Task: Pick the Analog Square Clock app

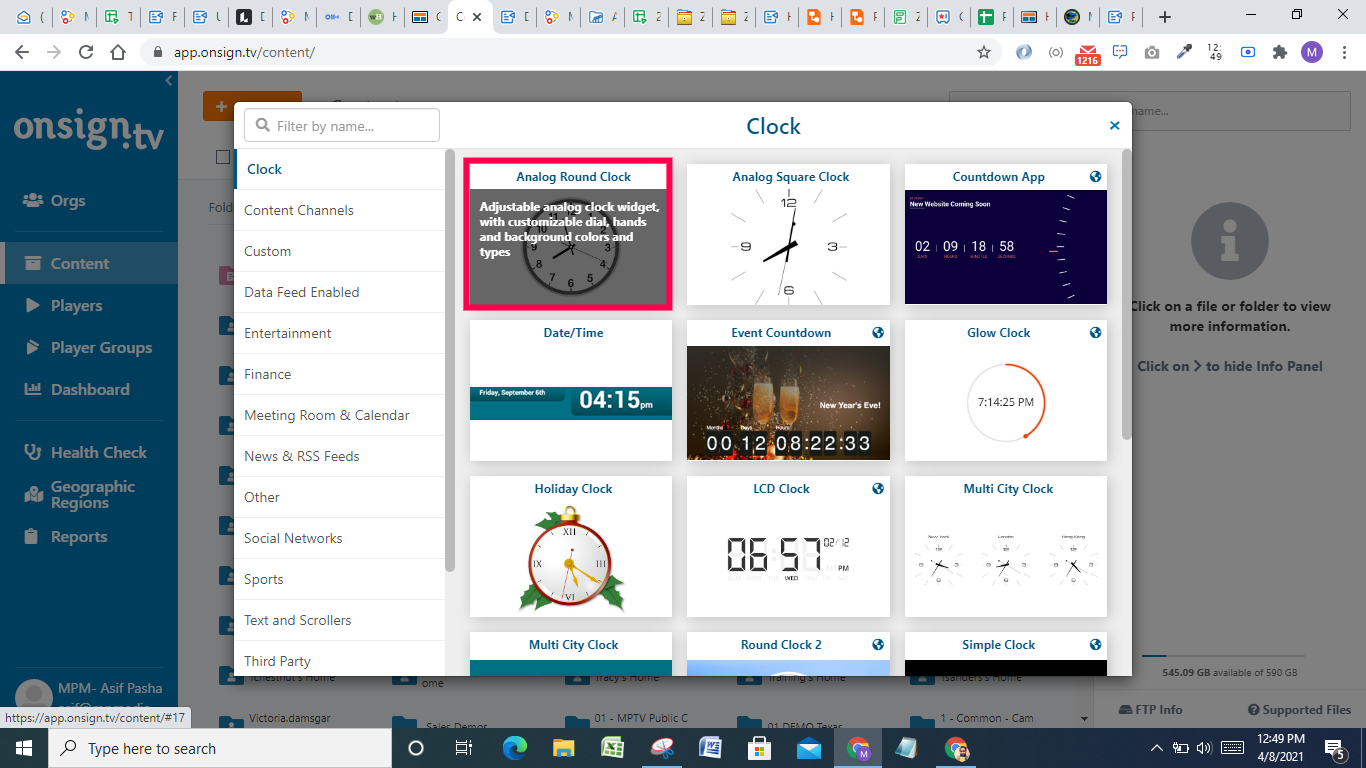Action: [788, 234]
